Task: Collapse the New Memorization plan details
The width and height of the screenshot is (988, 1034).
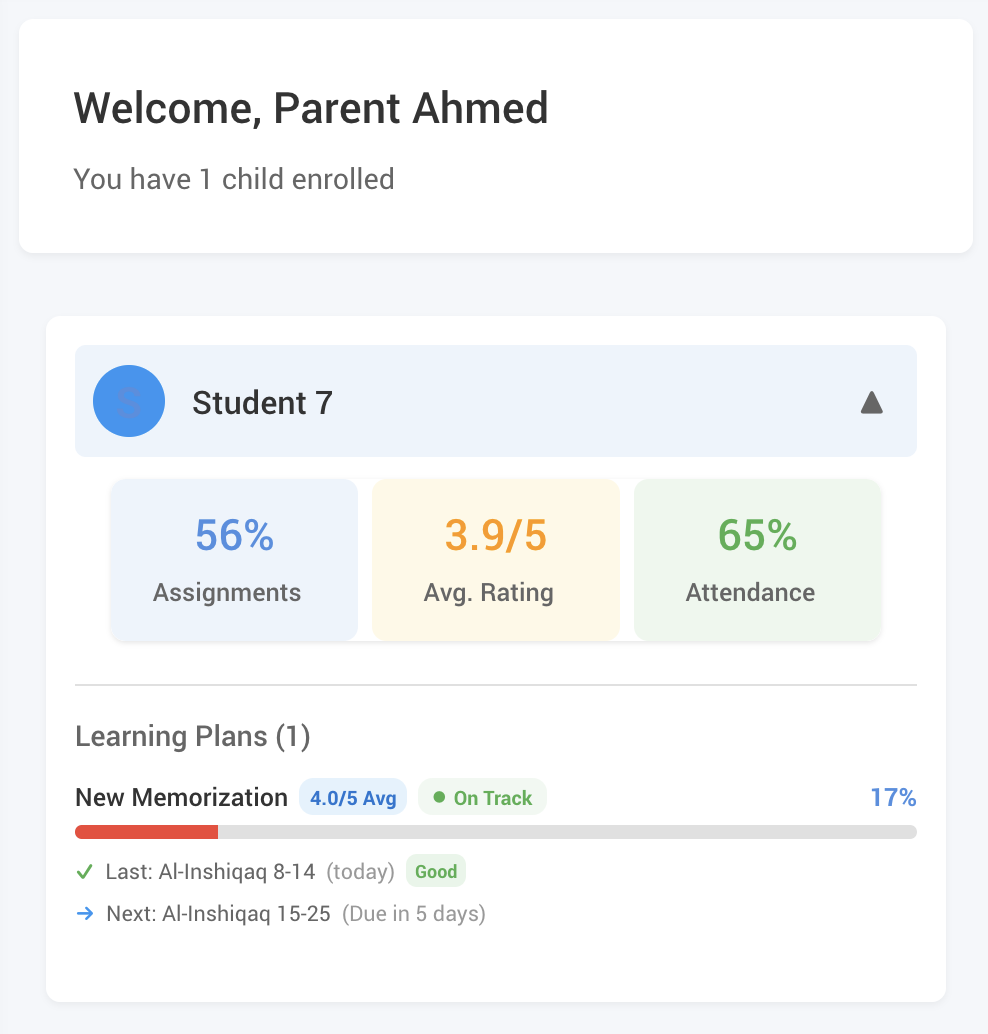Action: (181, 797)
